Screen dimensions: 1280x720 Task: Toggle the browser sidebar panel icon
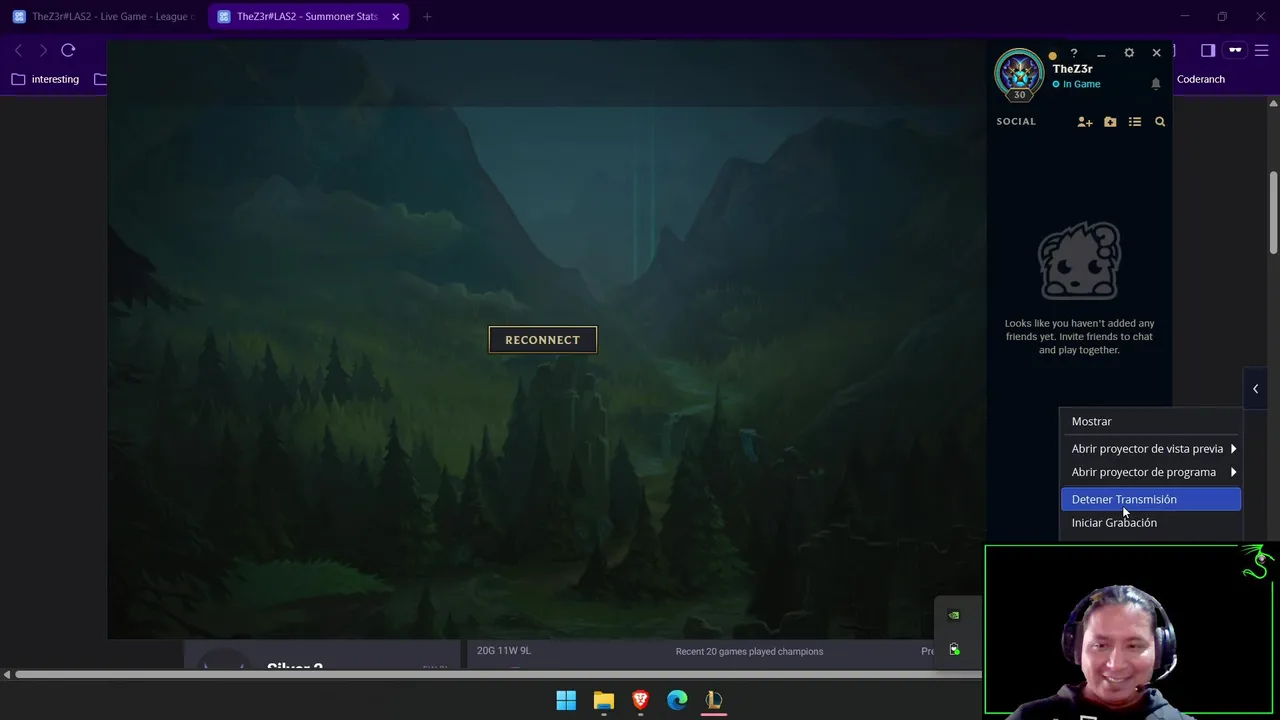click(x=1208, y=50)
